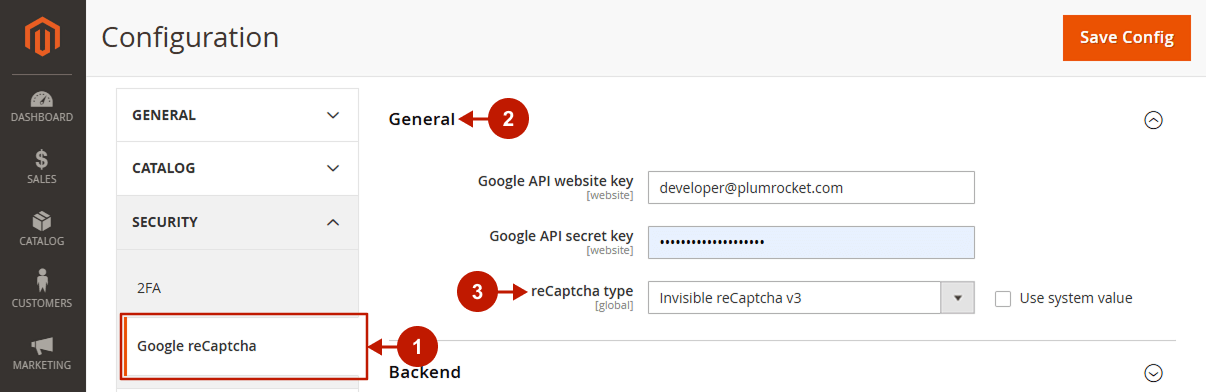The height and width of the screenshot is (392, 1206).
Task: Collapse the General section circle arrow
Action: [1153, 120]
